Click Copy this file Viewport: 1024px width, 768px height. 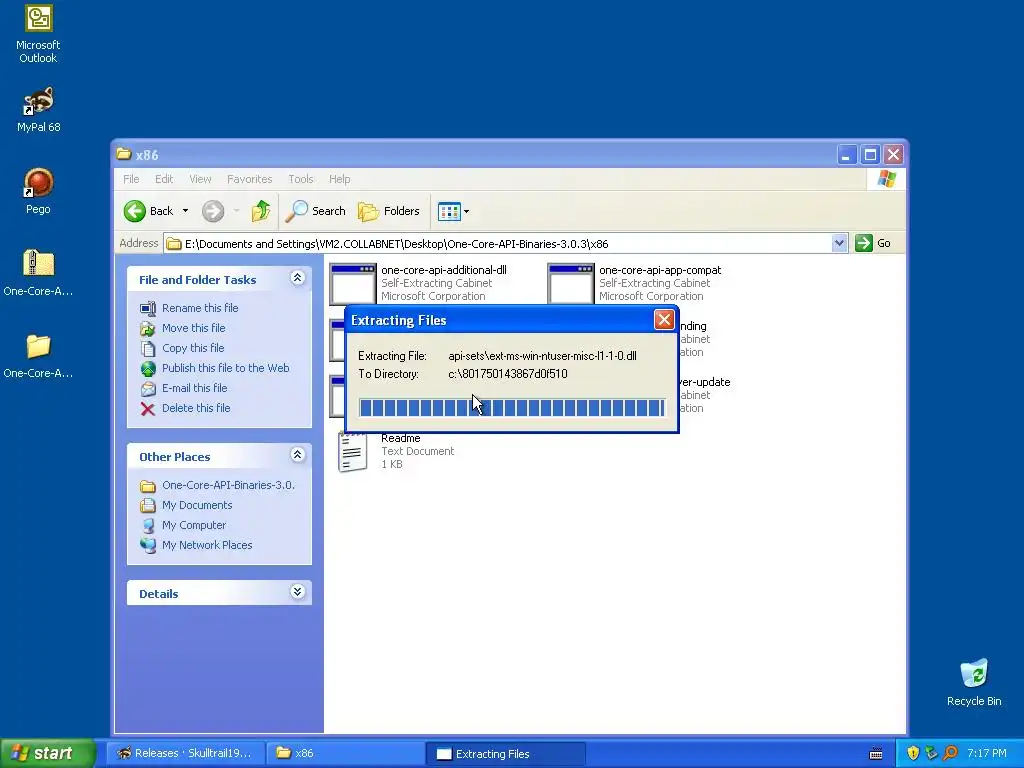[x=193, y=348]
